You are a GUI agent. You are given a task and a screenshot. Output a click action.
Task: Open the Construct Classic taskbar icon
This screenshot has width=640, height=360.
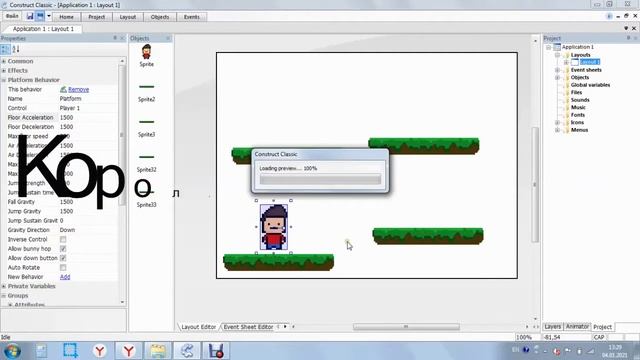tap(187, 351)
